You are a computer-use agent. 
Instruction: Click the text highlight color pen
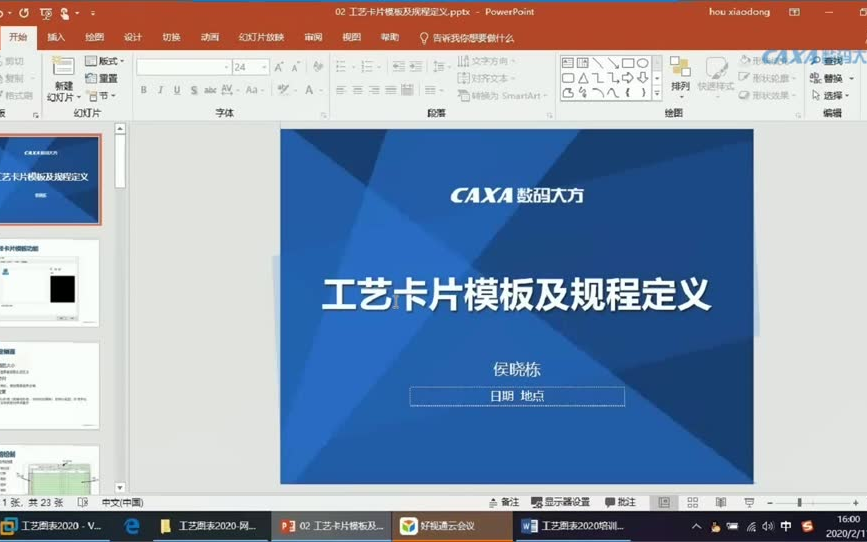(x=283, y=90)
